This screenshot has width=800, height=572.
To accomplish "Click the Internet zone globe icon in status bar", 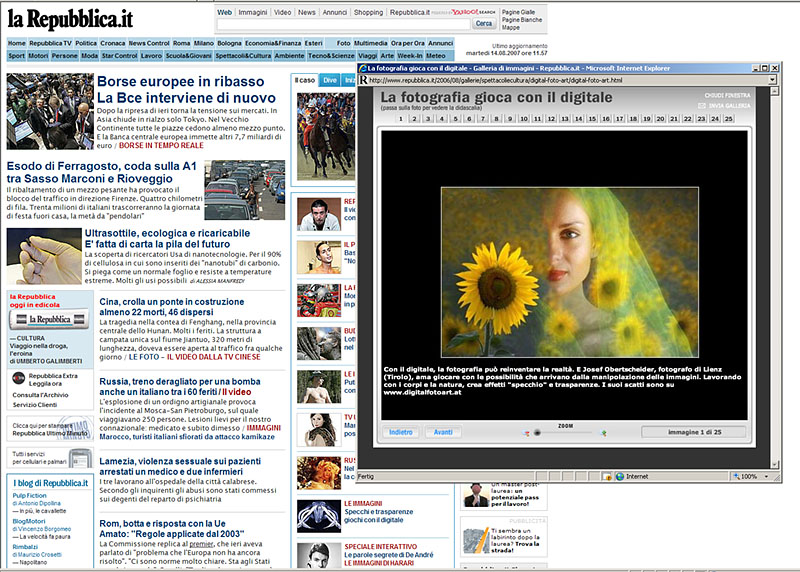I will (x=620, y=477).
